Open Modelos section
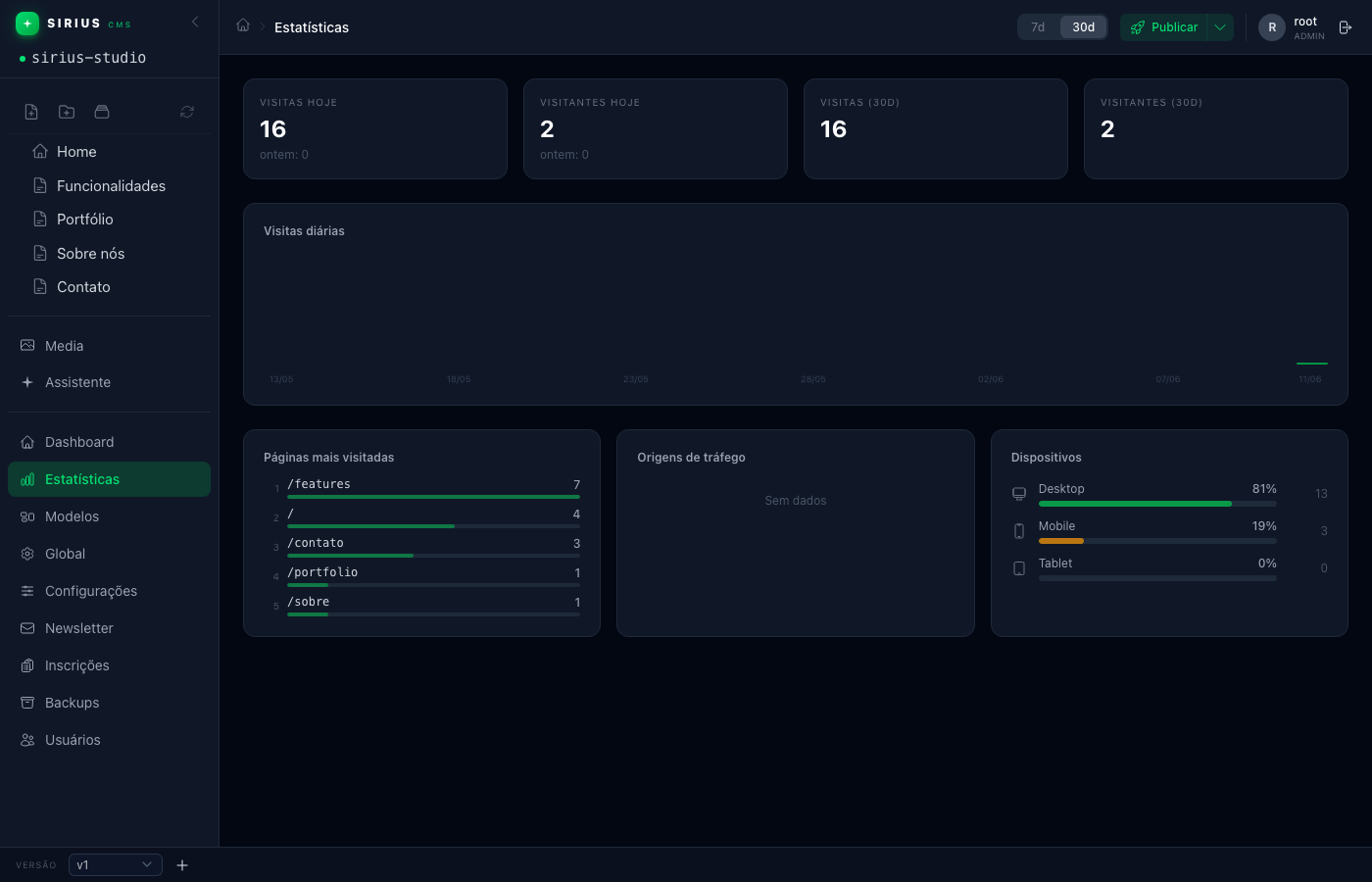1372x882 pixels. 110,516
